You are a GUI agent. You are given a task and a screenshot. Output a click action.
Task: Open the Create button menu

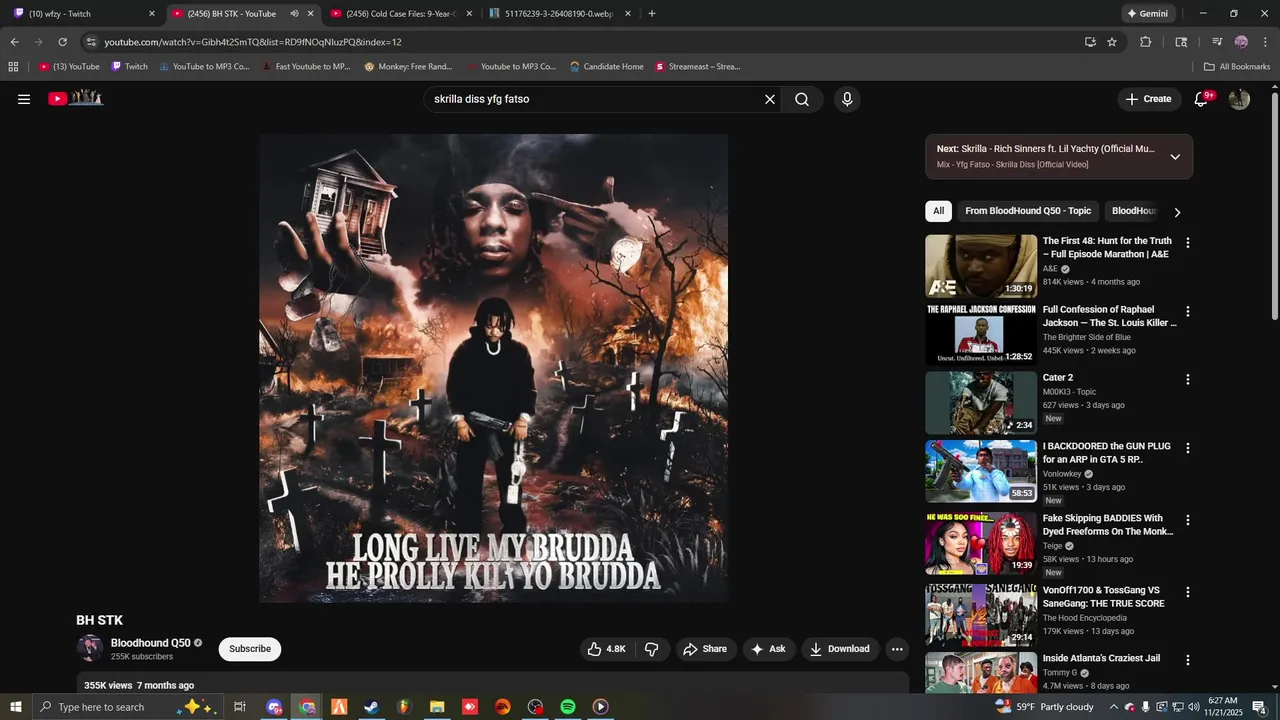tap(1148, 99)
